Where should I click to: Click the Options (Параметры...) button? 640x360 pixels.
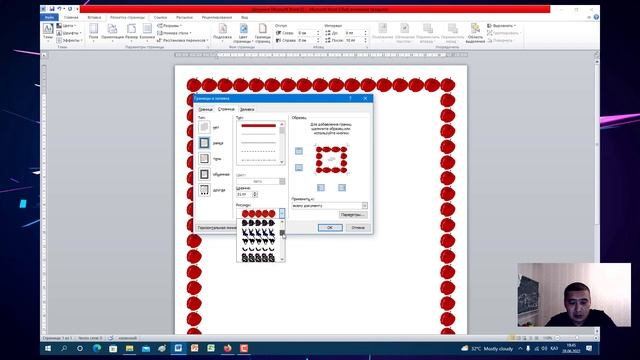coord(353,215)
